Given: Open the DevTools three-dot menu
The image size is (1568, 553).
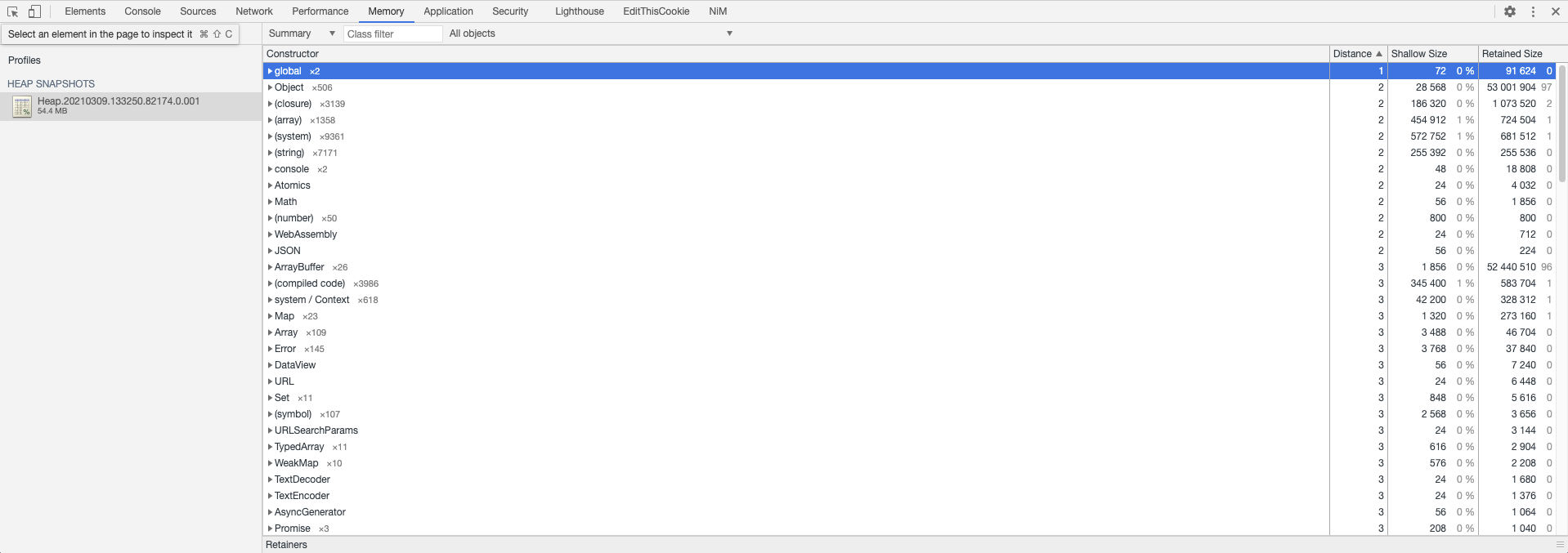Looking at the screenshot, I should 1533,11.
